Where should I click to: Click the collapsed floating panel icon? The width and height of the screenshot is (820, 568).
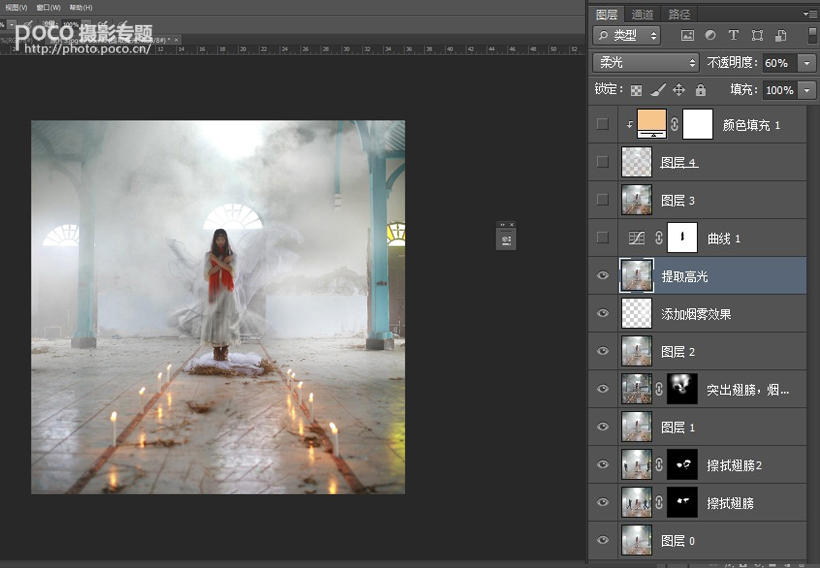506,240
